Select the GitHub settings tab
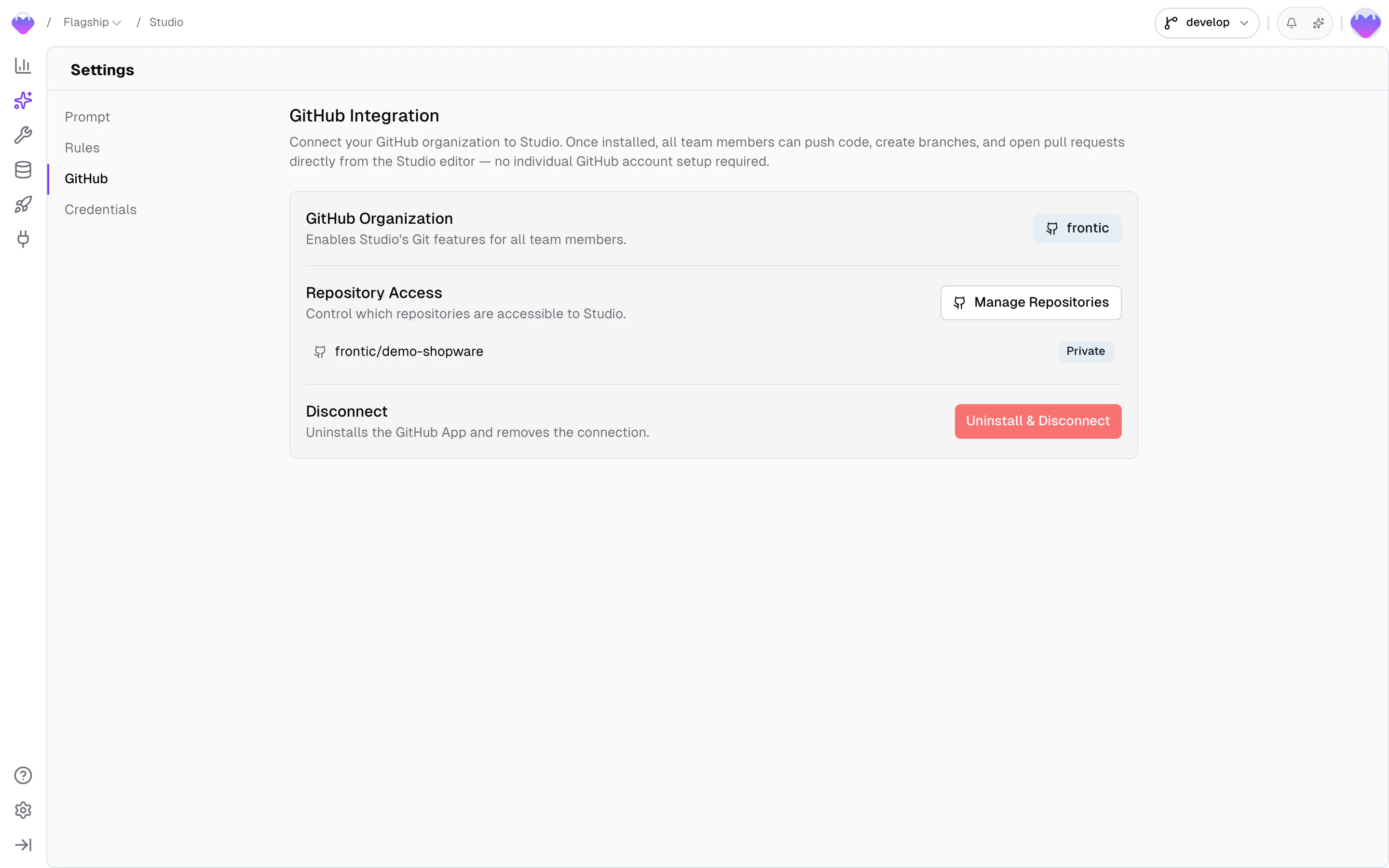Screen dimensions: 1389x868 click(86, 179)
